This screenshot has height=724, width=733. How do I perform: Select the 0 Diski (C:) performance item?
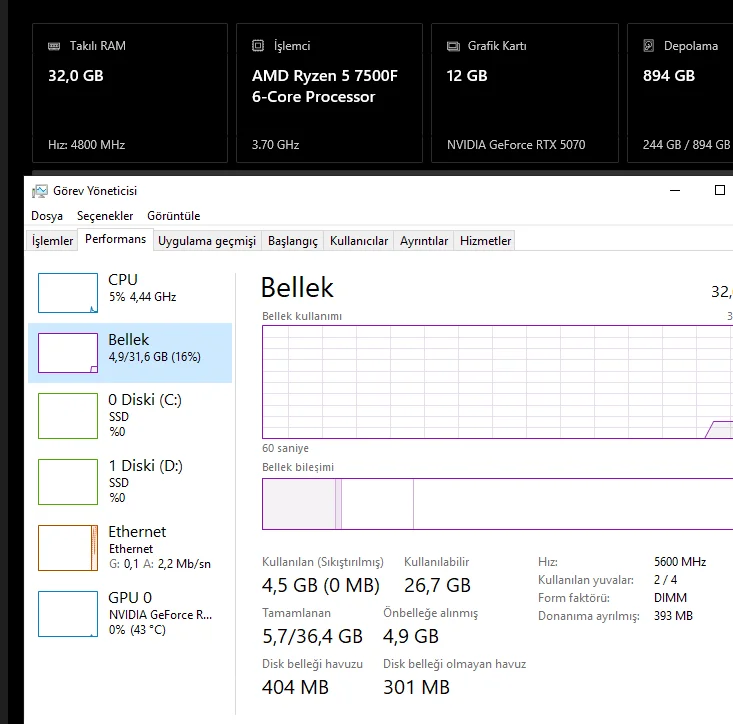[x=130, y=415]
